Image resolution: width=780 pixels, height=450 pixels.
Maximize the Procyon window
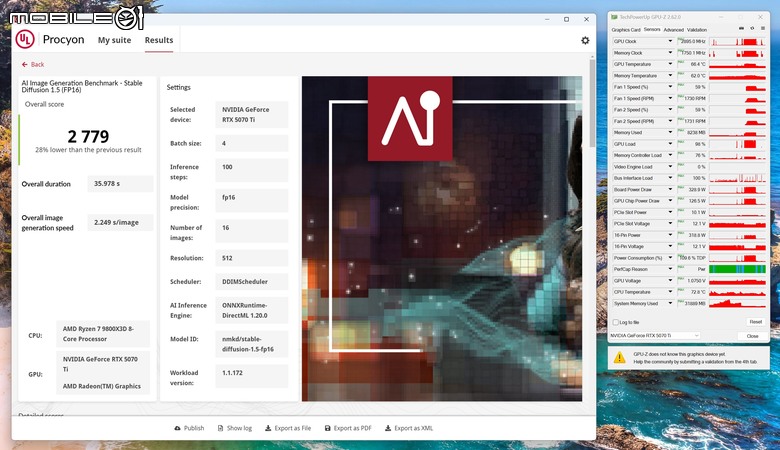tap(566, 19)
